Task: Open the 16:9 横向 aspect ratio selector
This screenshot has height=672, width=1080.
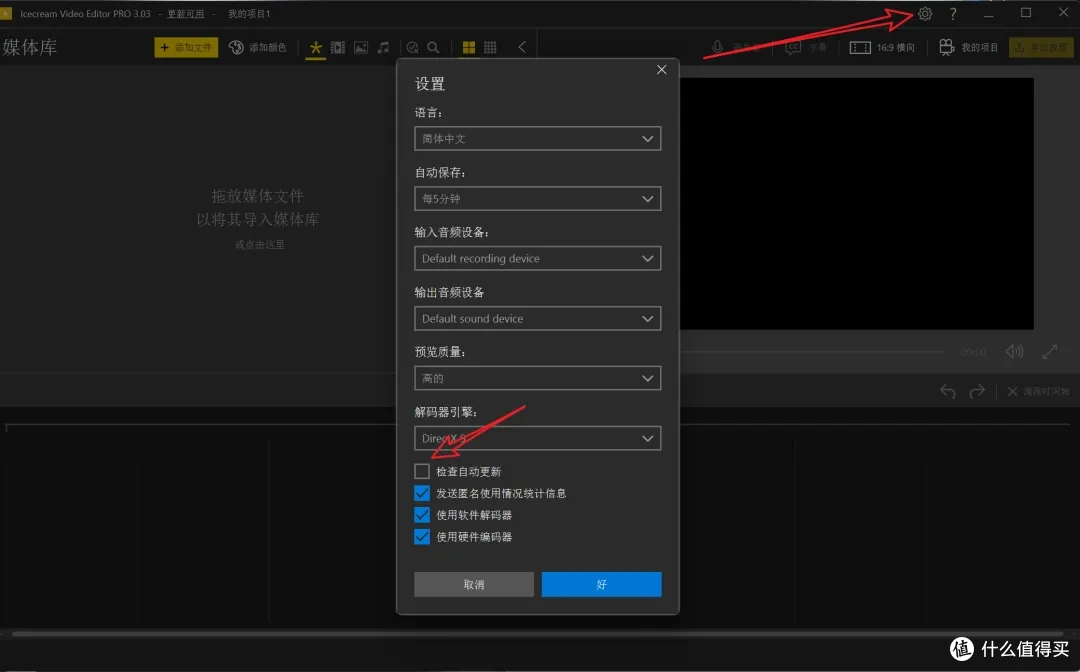Action: click(882, 48)
